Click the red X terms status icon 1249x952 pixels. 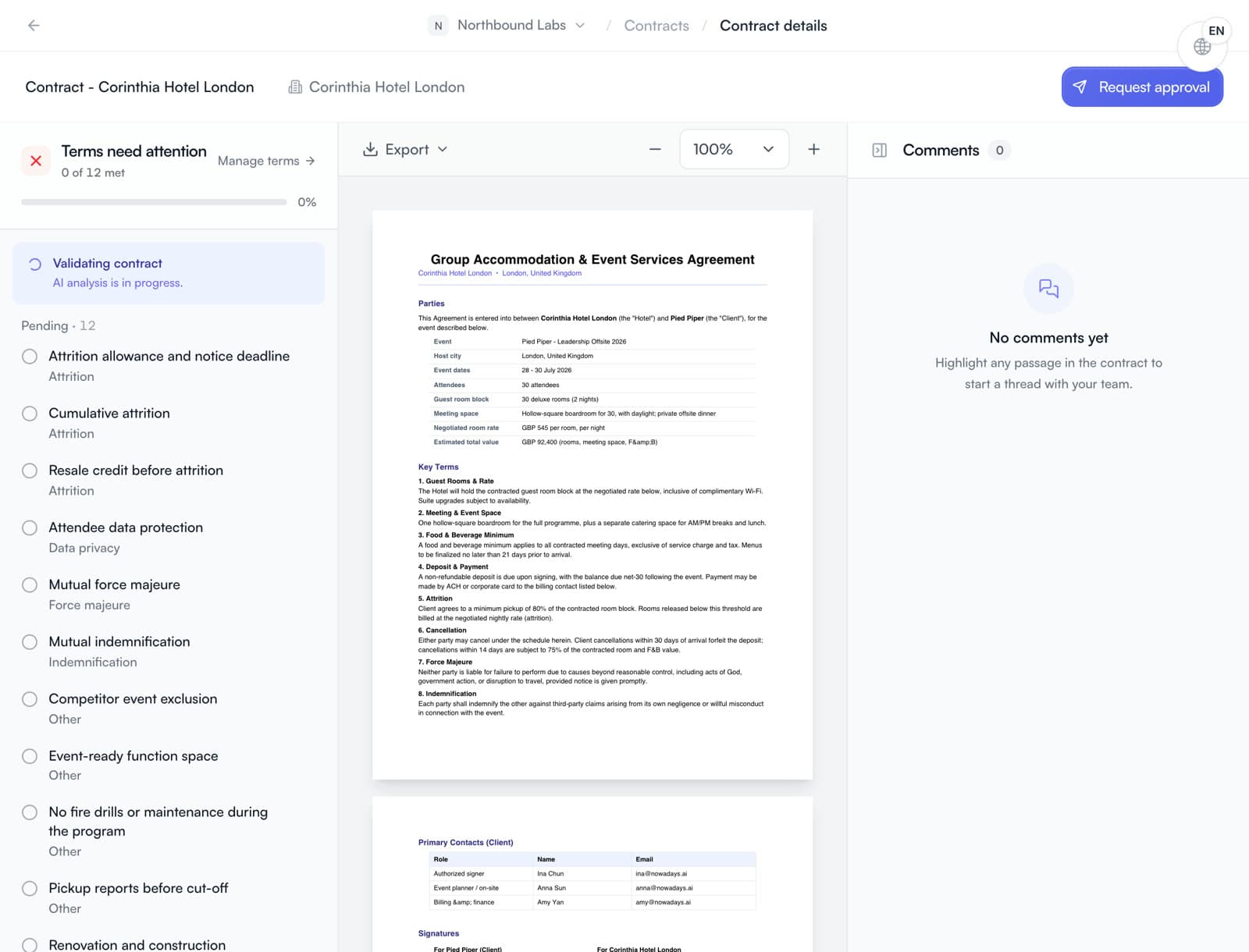tap(36, 161)
